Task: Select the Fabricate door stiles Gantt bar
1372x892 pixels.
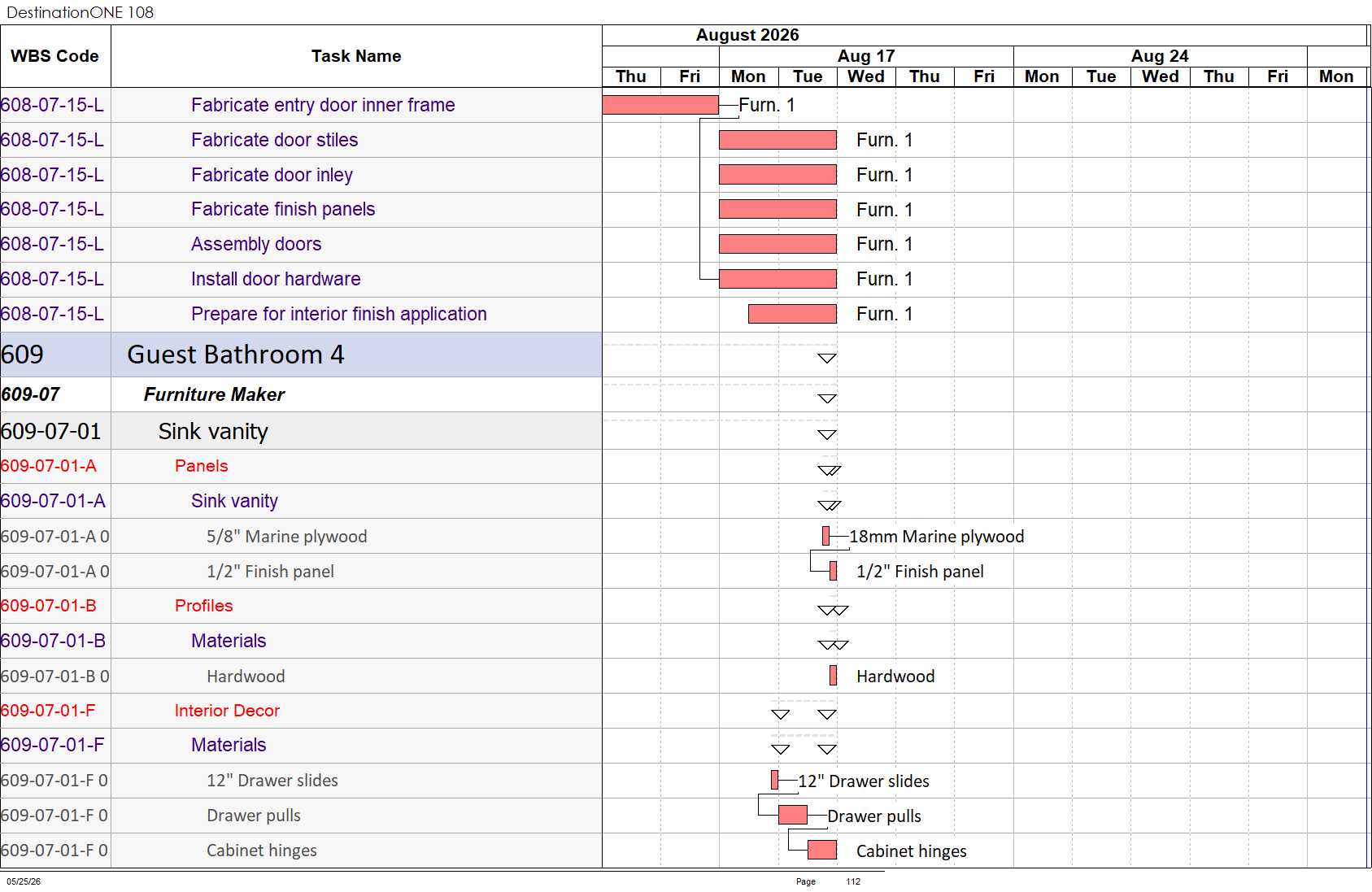Action: (777, 140)
